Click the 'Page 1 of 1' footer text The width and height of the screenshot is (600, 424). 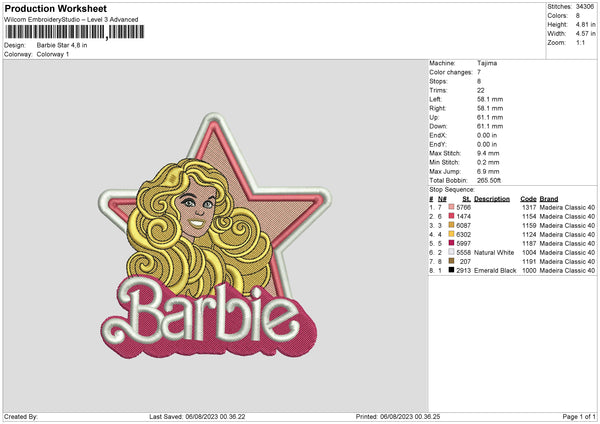pos(579,416)
